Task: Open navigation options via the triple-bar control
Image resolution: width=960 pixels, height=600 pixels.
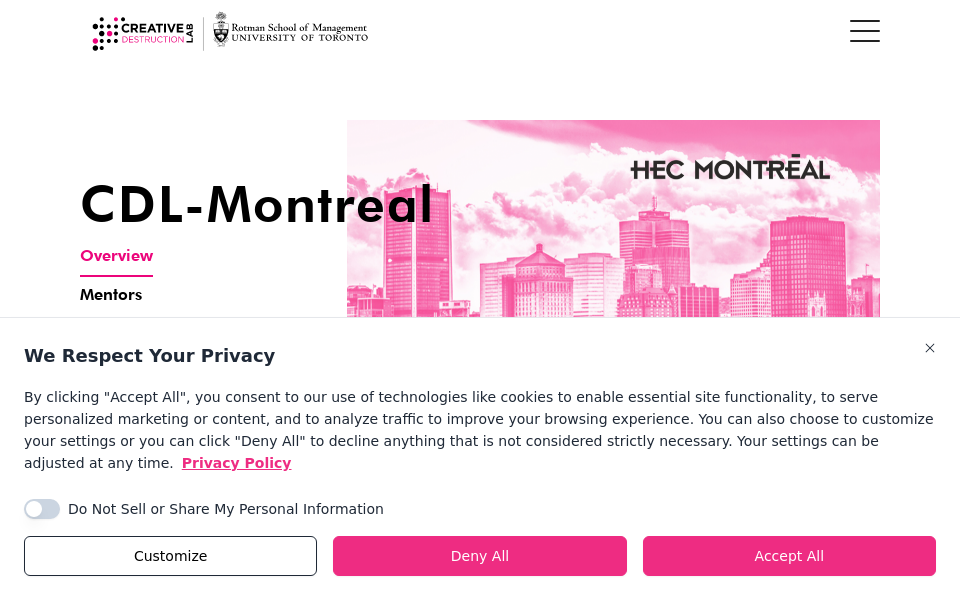Action: [x=864, y=31]
